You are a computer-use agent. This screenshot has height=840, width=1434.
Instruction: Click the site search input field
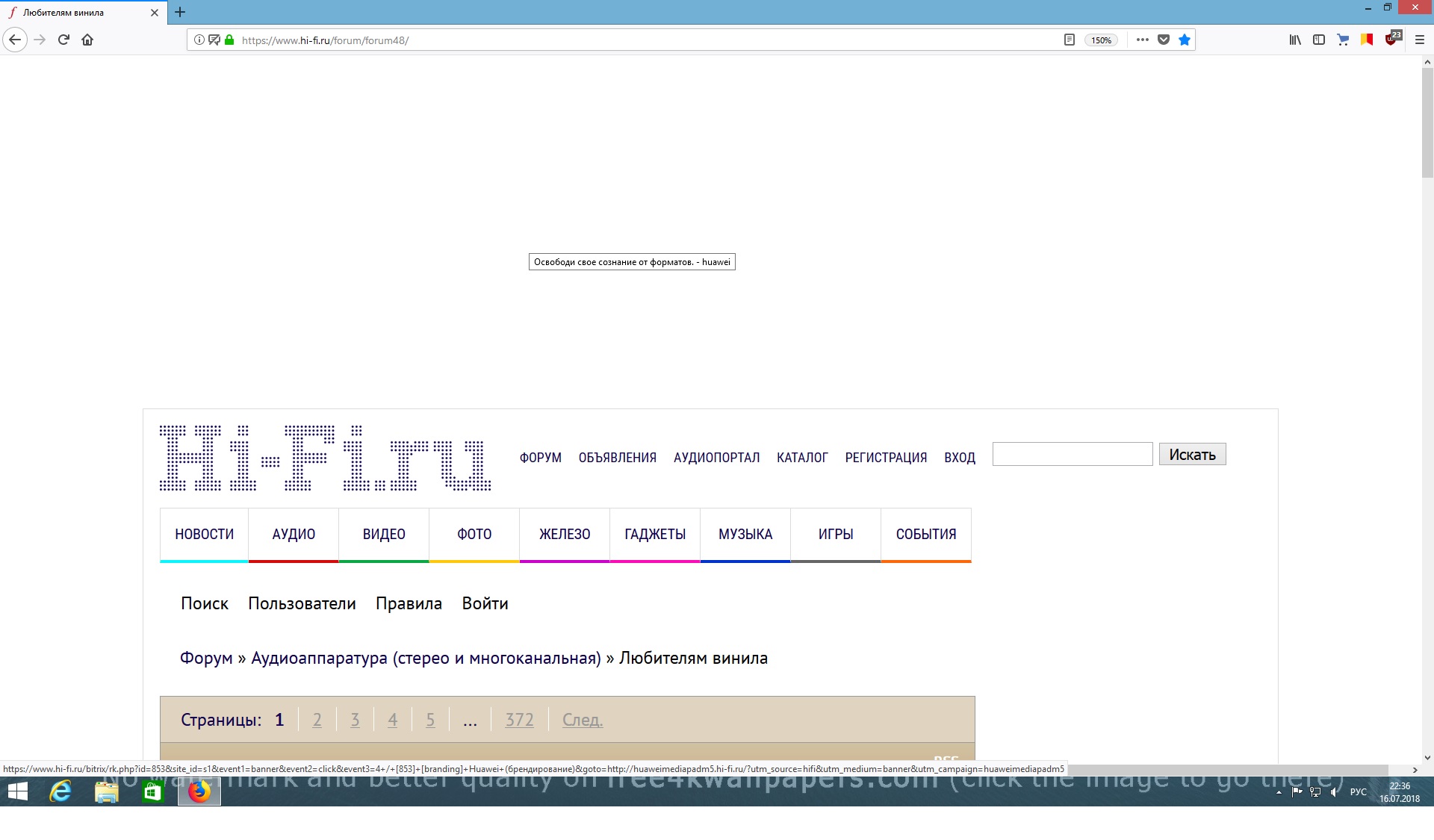click(x=1072, y=454)
